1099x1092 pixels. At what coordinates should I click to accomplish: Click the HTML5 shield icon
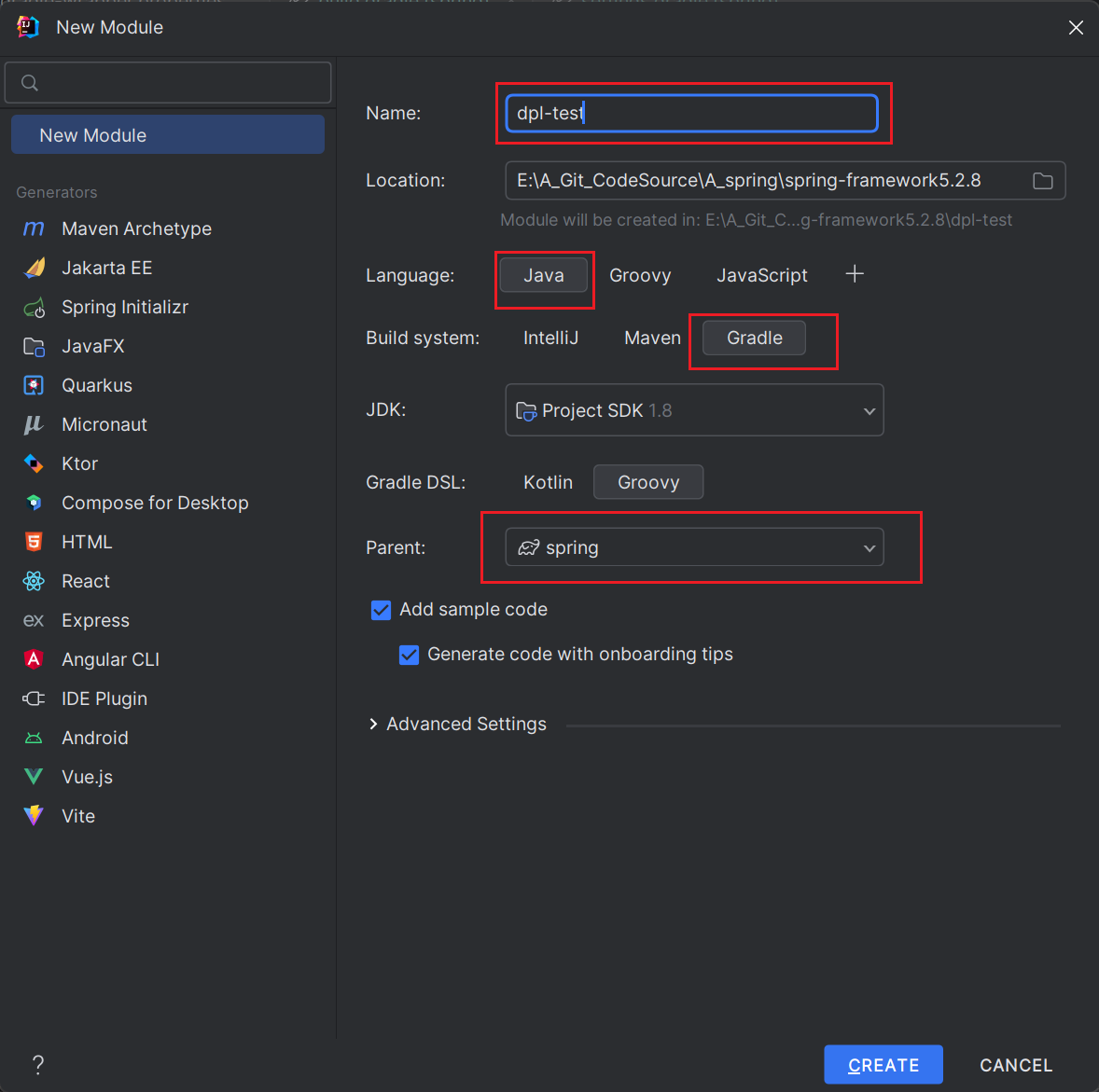(34, 542)
